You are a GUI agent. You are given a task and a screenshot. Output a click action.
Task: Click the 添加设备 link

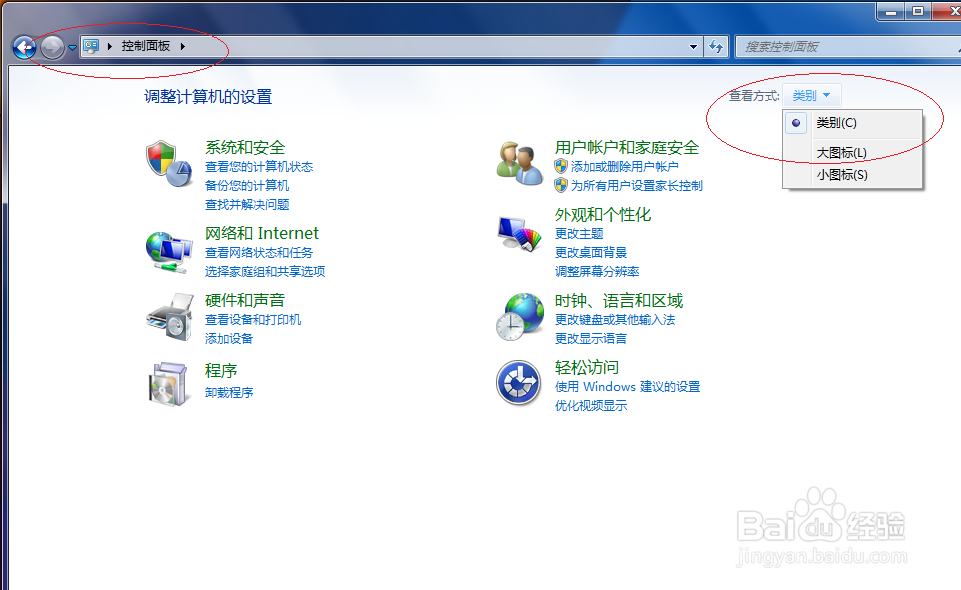[x=229, y=338]
